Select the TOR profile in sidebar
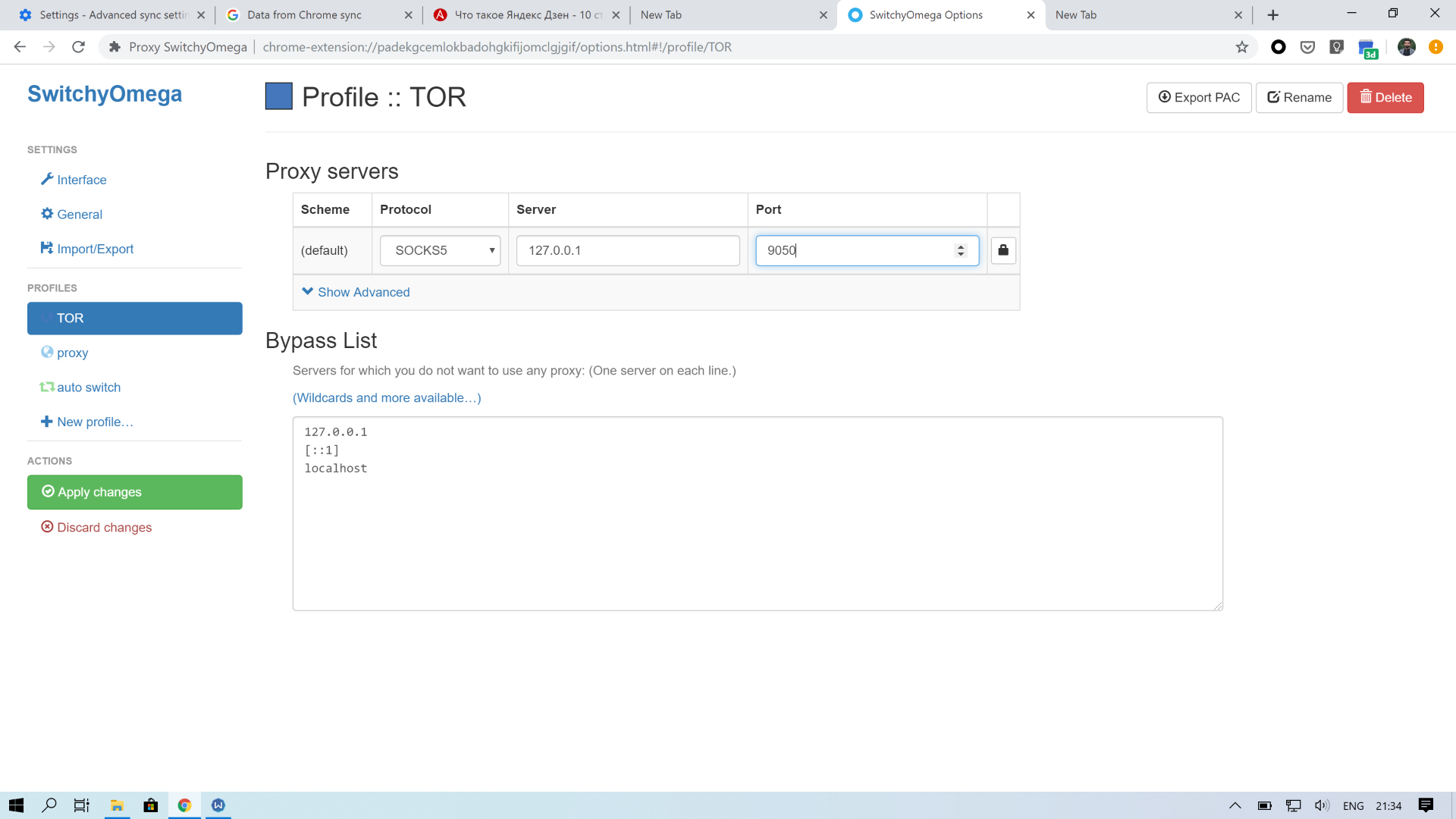The height and width of the screenshot is (819, 1456). (x=135, y=318)
